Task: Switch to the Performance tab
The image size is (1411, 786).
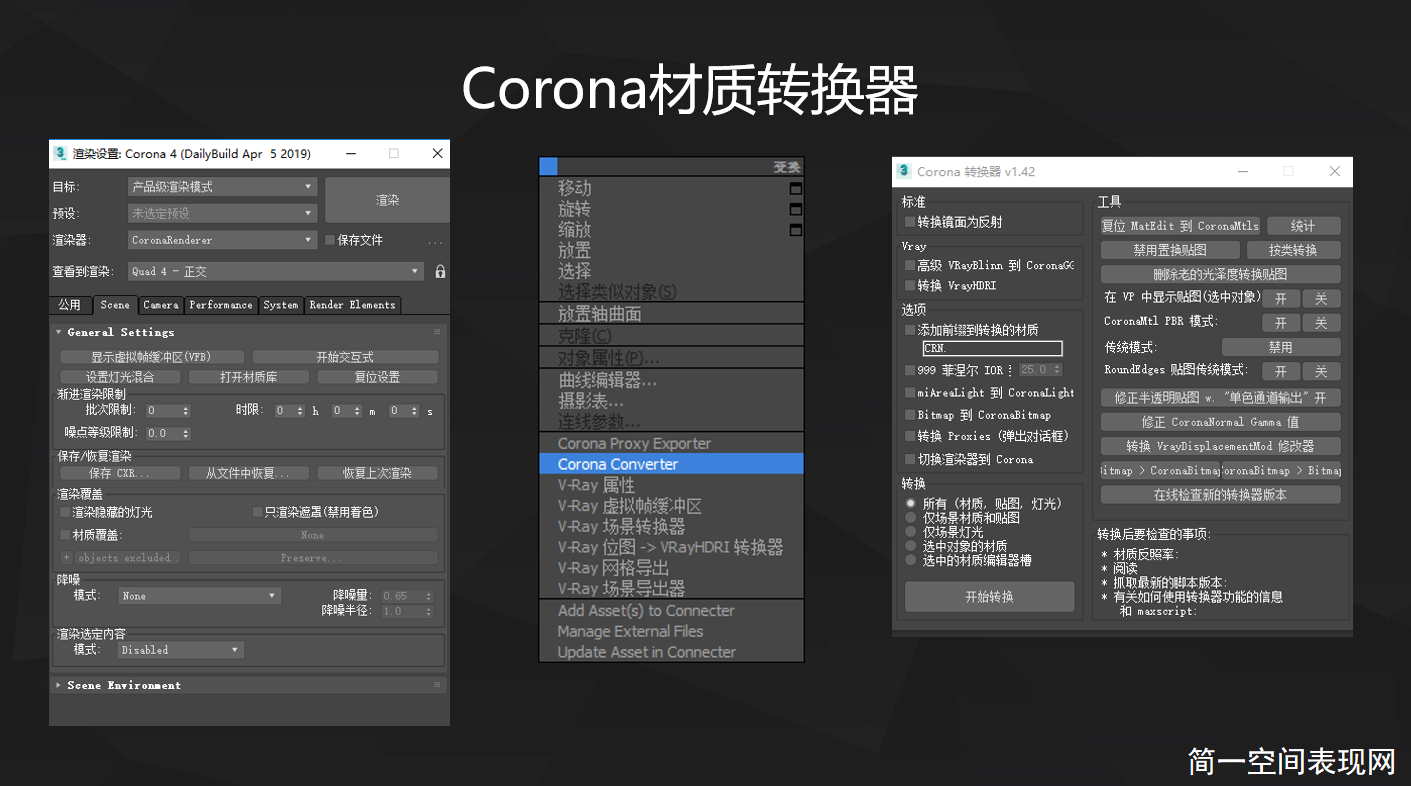Action: 221,305
